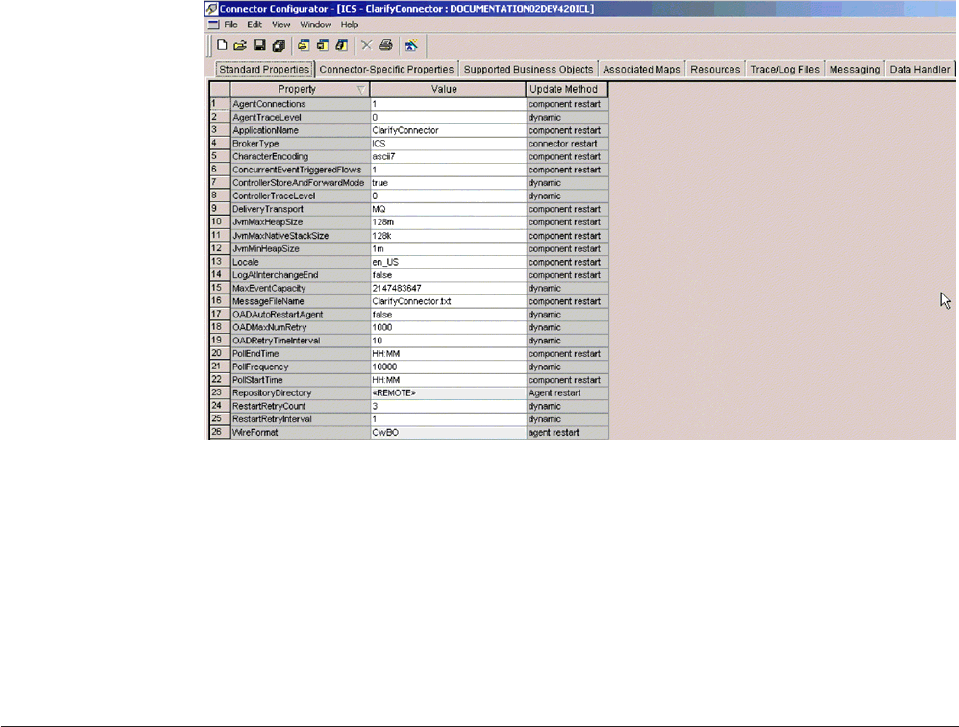This screenshot has height=727, width=959.
Task: Click the Property column sort arrow
Action: pyautogui.click(x=361, y=90)
